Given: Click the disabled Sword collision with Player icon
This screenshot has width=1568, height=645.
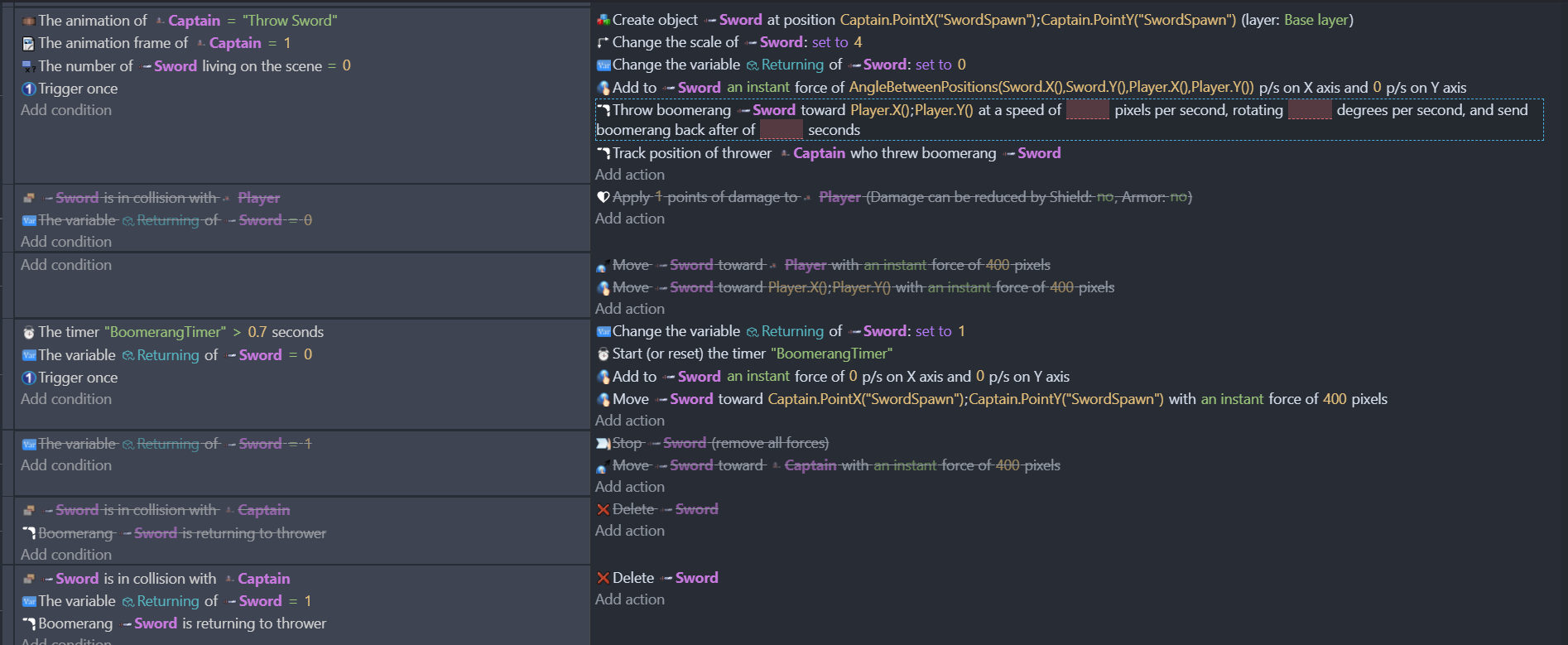Looking at the screenshot, I should coord(29,198).
